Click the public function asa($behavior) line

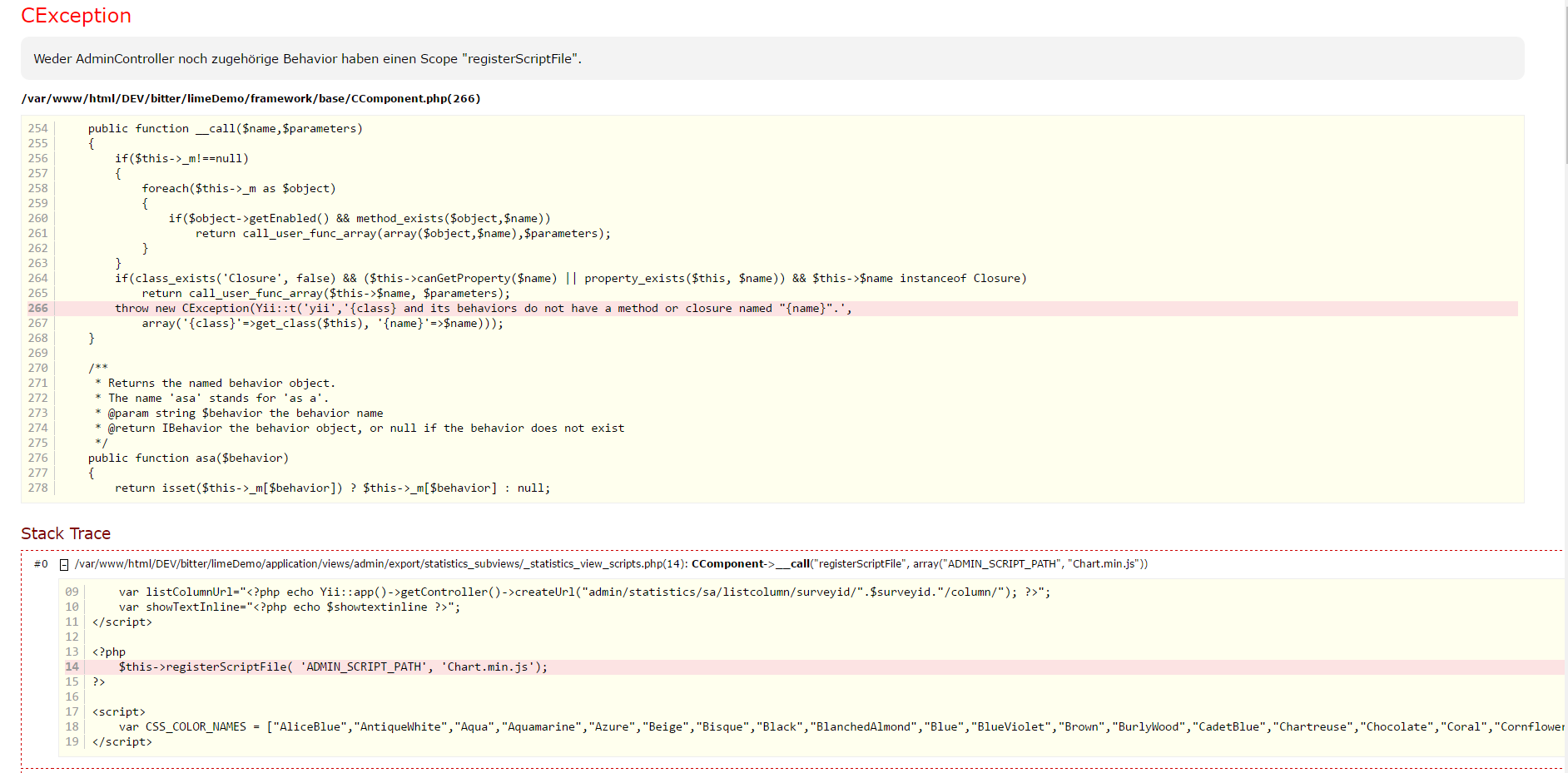click(188, 458)
